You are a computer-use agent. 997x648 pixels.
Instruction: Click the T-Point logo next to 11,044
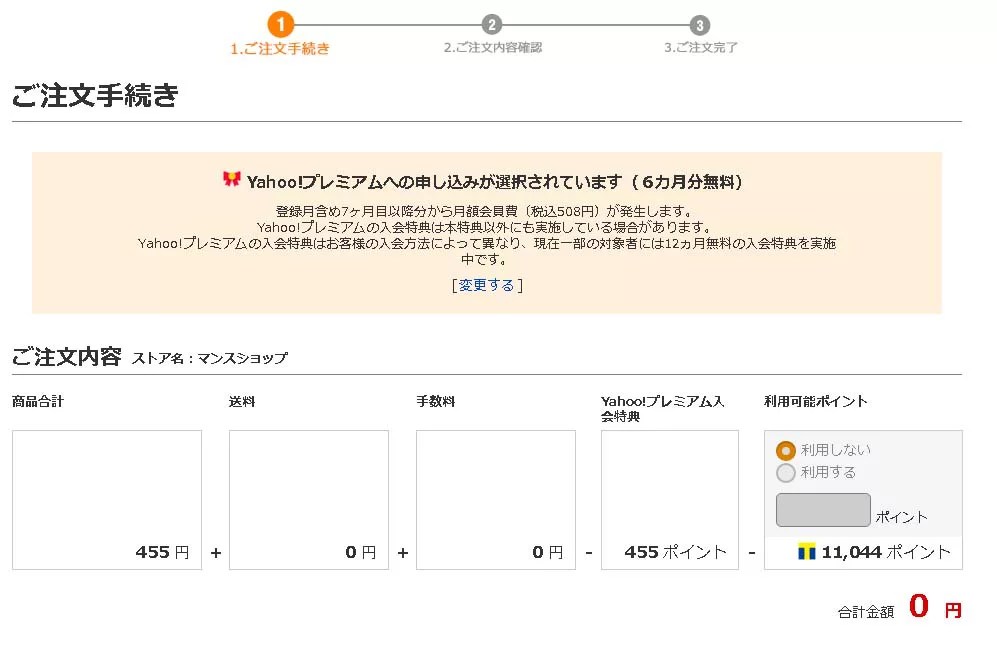806,551
